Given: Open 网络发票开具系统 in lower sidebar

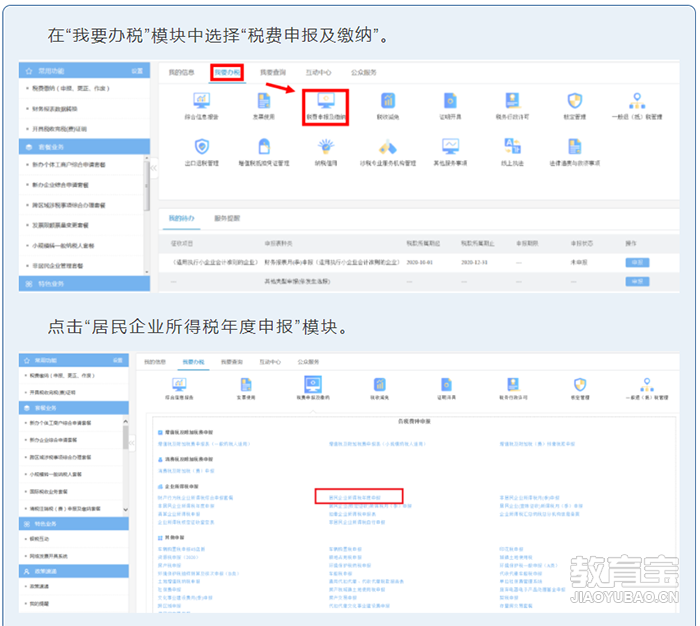Looking at the screenshot, I should [48, 556].
